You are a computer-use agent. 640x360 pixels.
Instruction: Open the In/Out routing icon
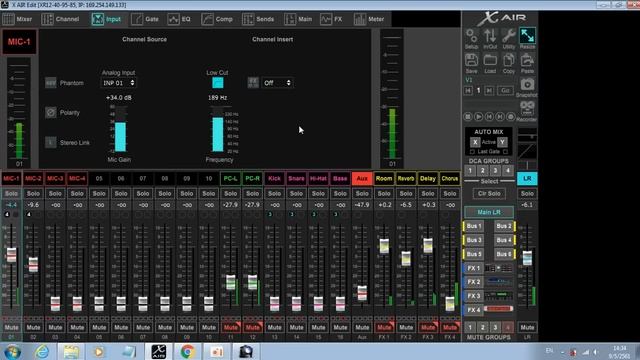click(490, 36)
